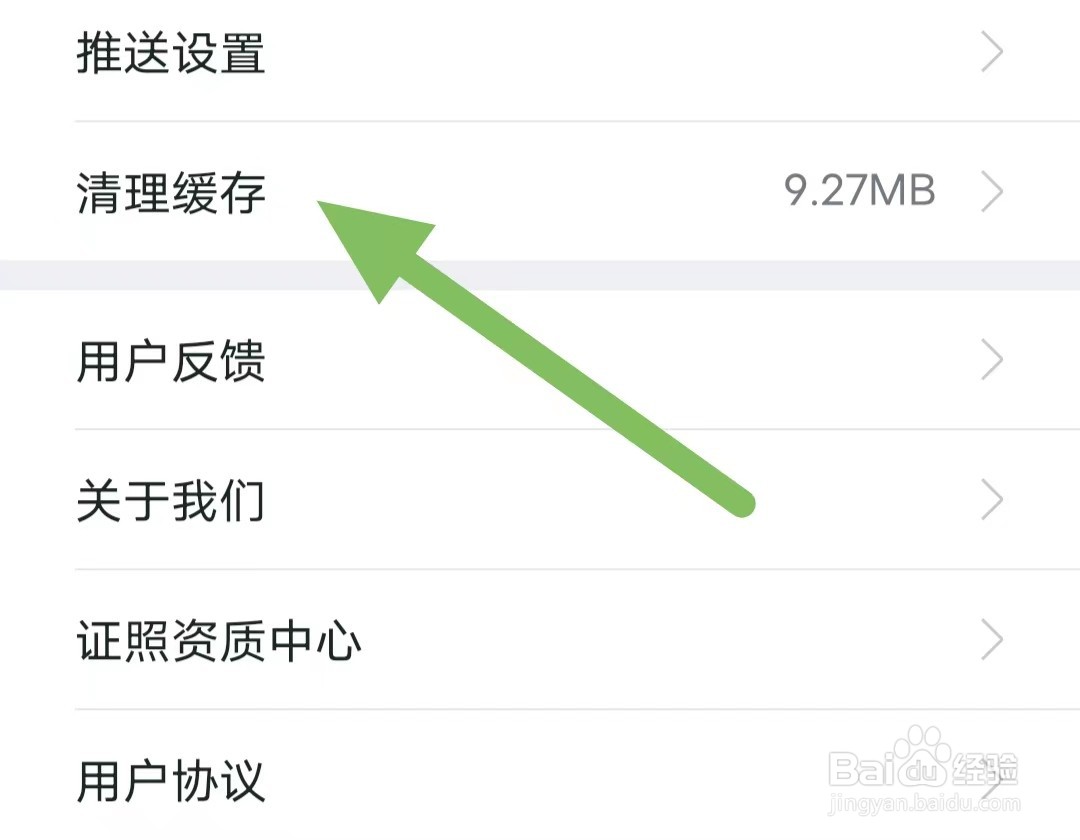
Task: Click the chevron beside 9.27MB
Action: [x=992, y=192]
